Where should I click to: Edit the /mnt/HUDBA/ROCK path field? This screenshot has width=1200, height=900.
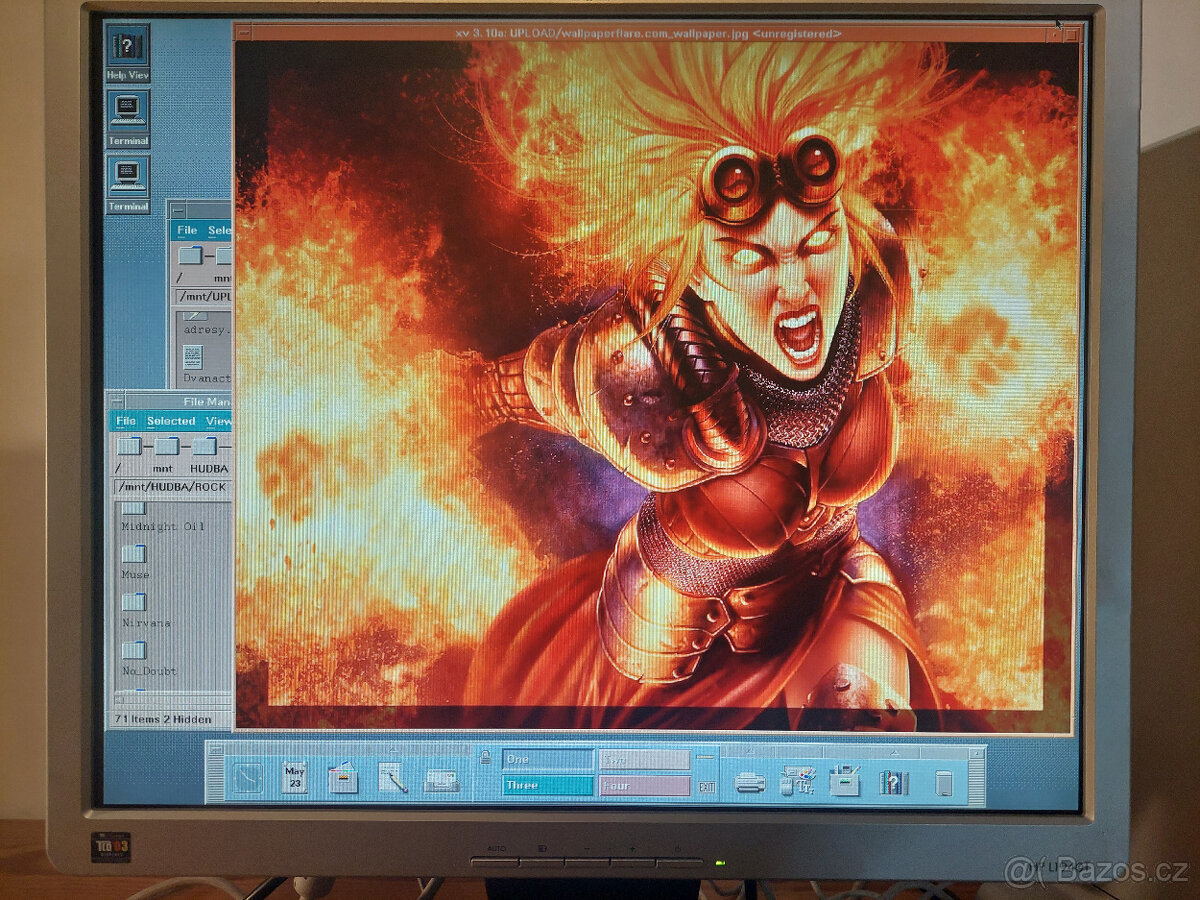172,487
